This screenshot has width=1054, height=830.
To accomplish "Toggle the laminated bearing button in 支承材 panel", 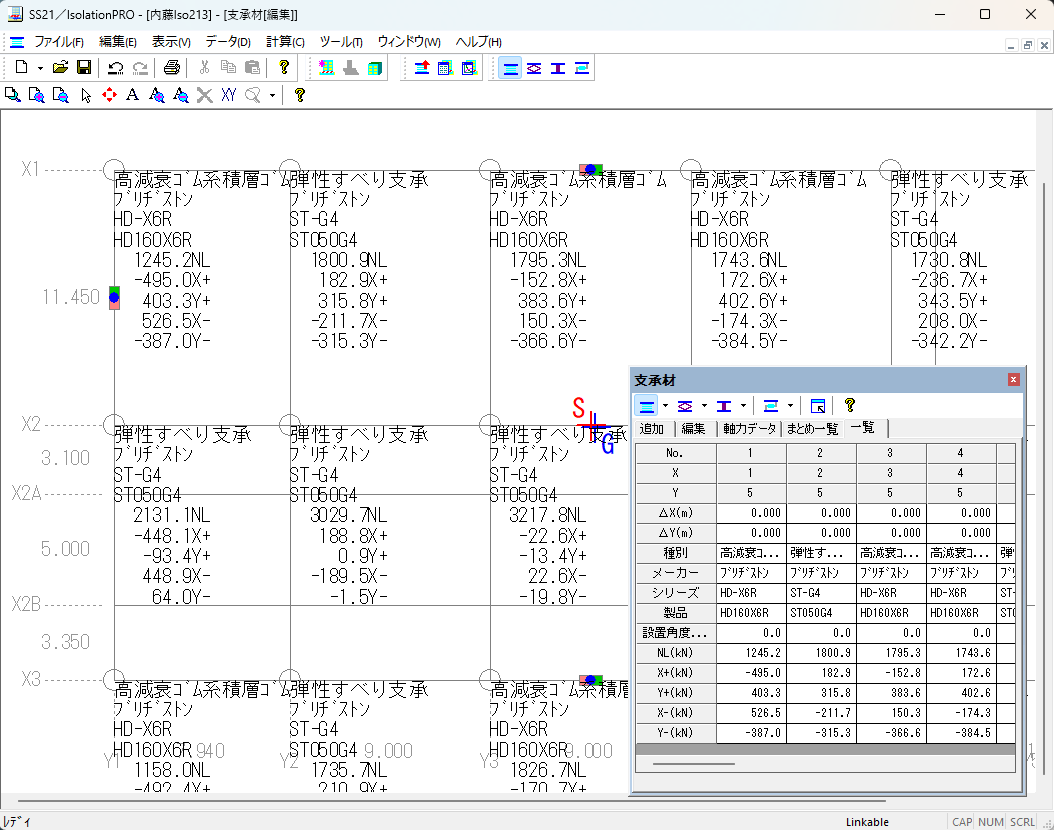I will (647, 406).
